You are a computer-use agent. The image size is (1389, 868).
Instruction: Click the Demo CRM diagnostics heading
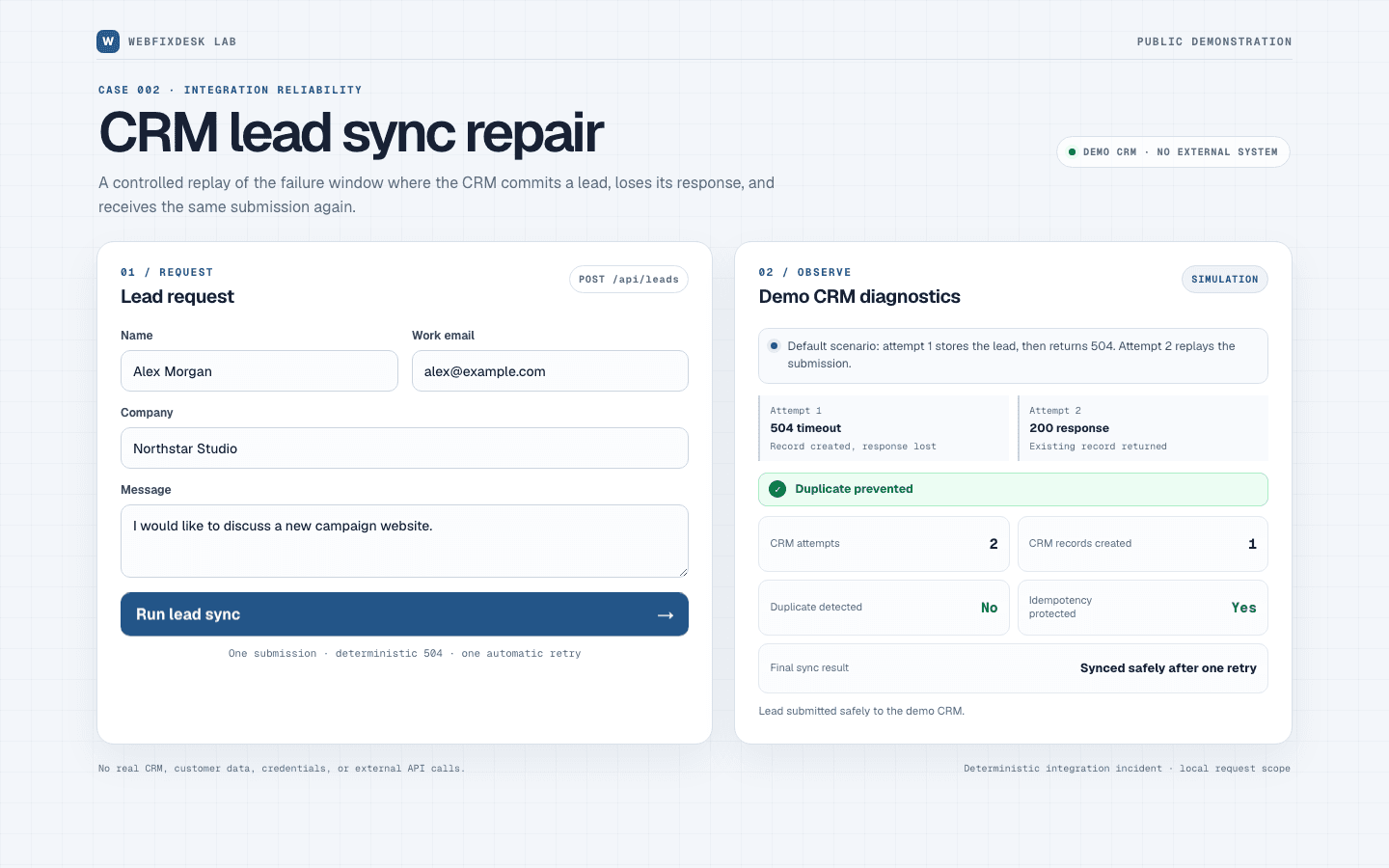[859, 297]
